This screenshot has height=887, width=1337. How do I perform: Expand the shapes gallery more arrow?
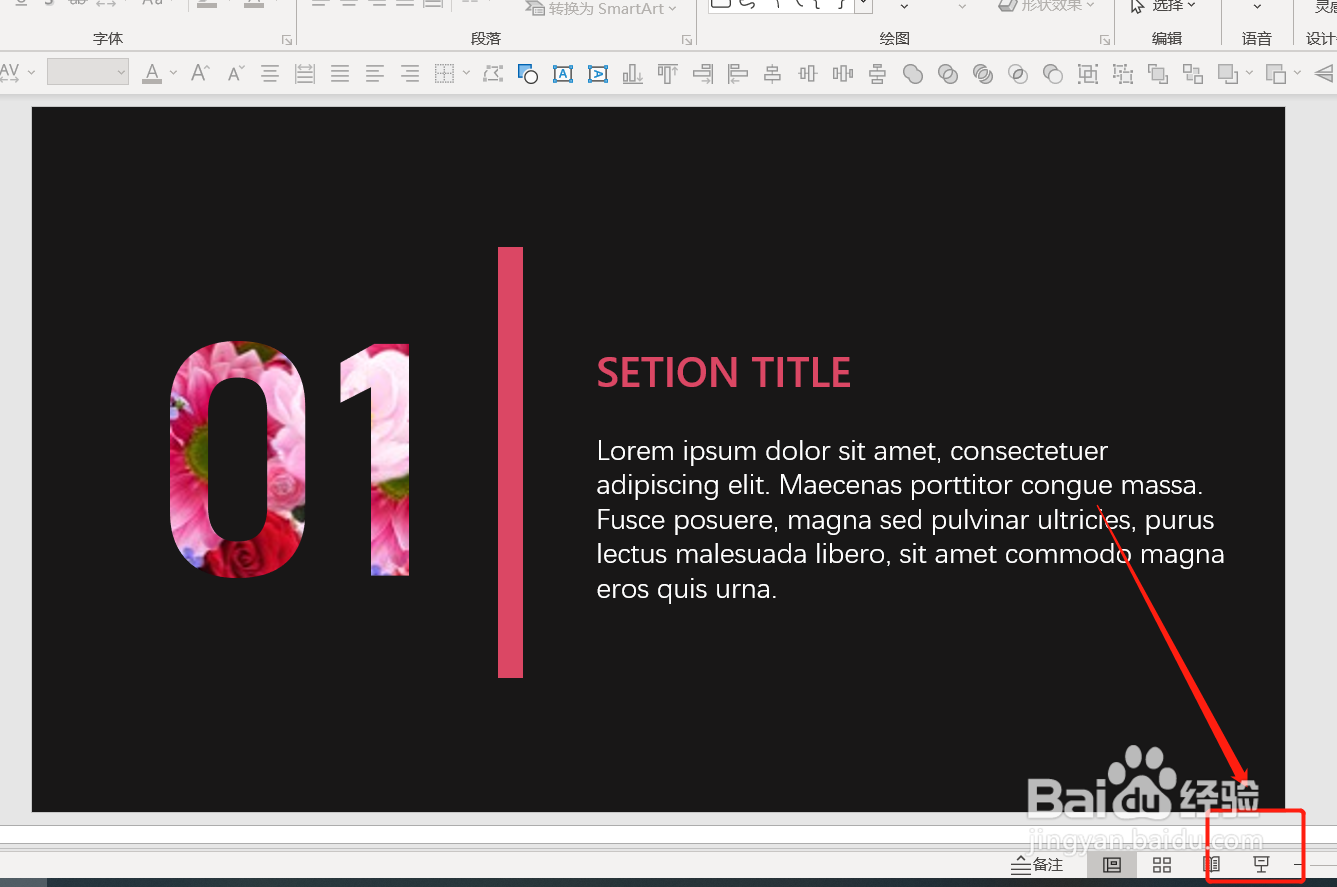[864, 6]
